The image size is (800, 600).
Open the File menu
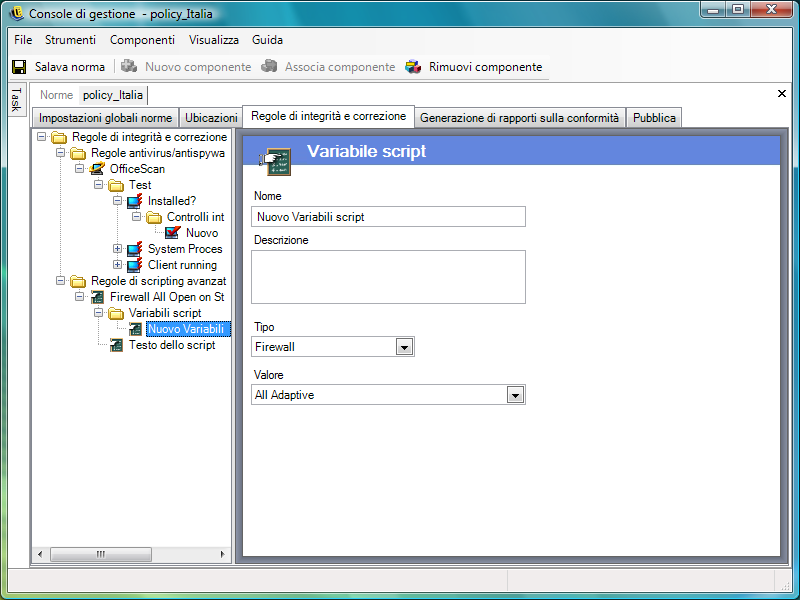pos(23,40)
